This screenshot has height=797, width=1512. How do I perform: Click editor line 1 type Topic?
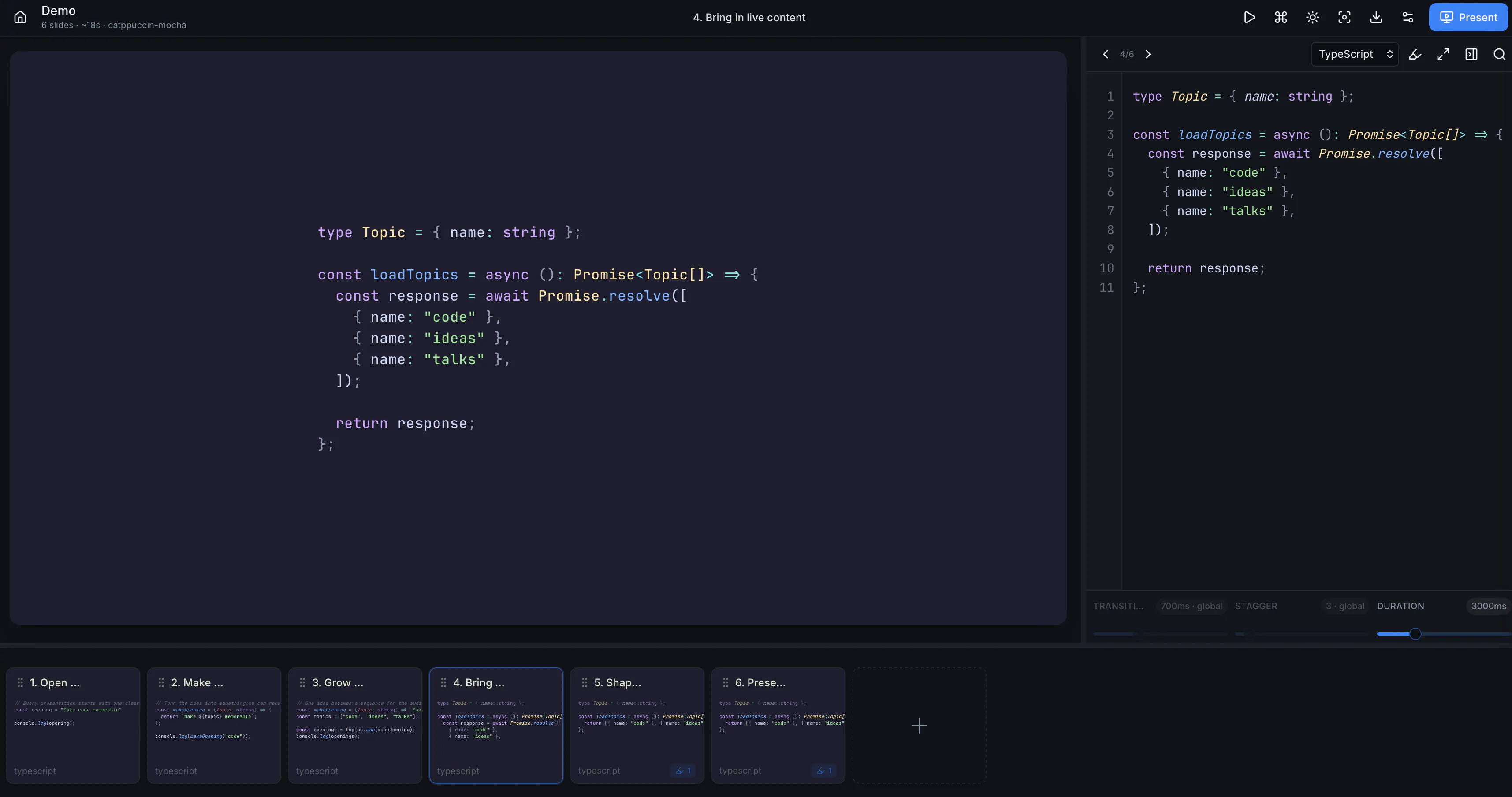click(1243, 96)
